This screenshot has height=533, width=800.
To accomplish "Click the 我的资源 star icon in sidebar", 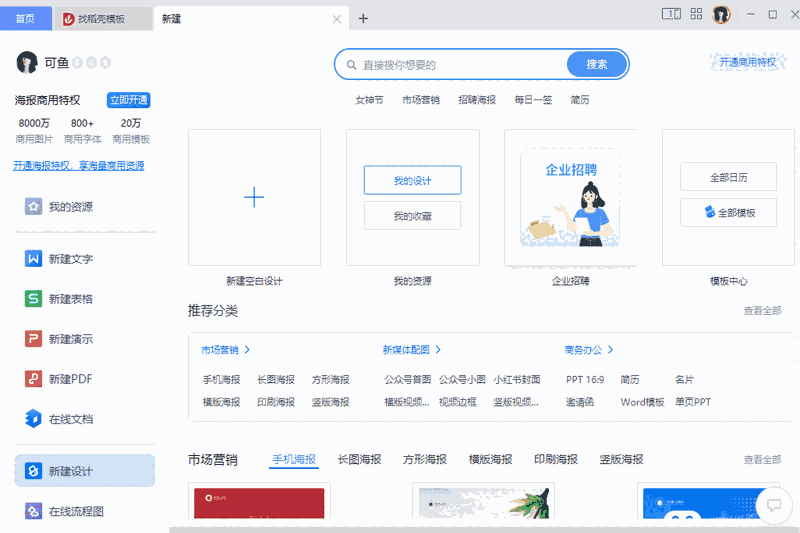I will (33, 207).
